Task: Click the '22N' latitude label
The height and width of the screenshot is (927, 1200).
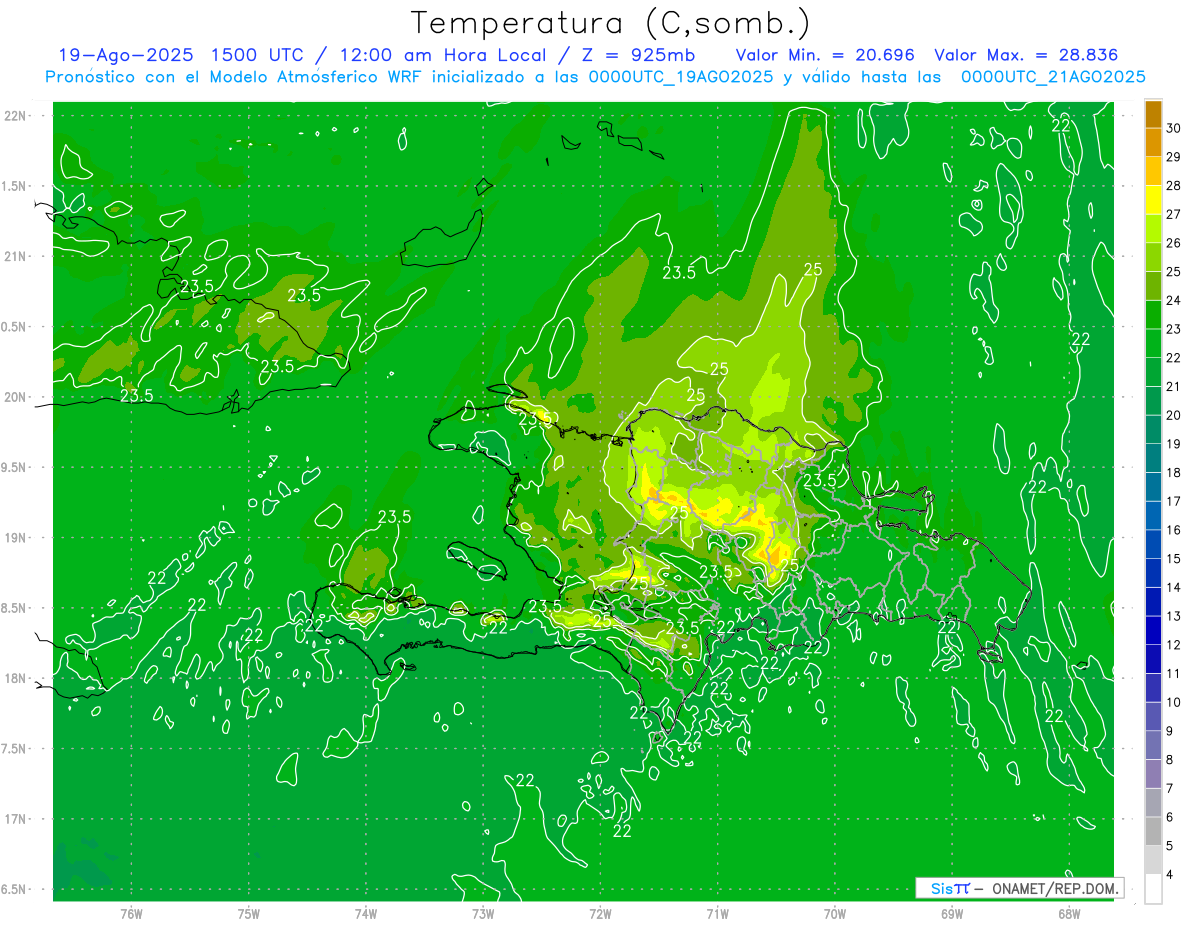Action: (15, 116)
